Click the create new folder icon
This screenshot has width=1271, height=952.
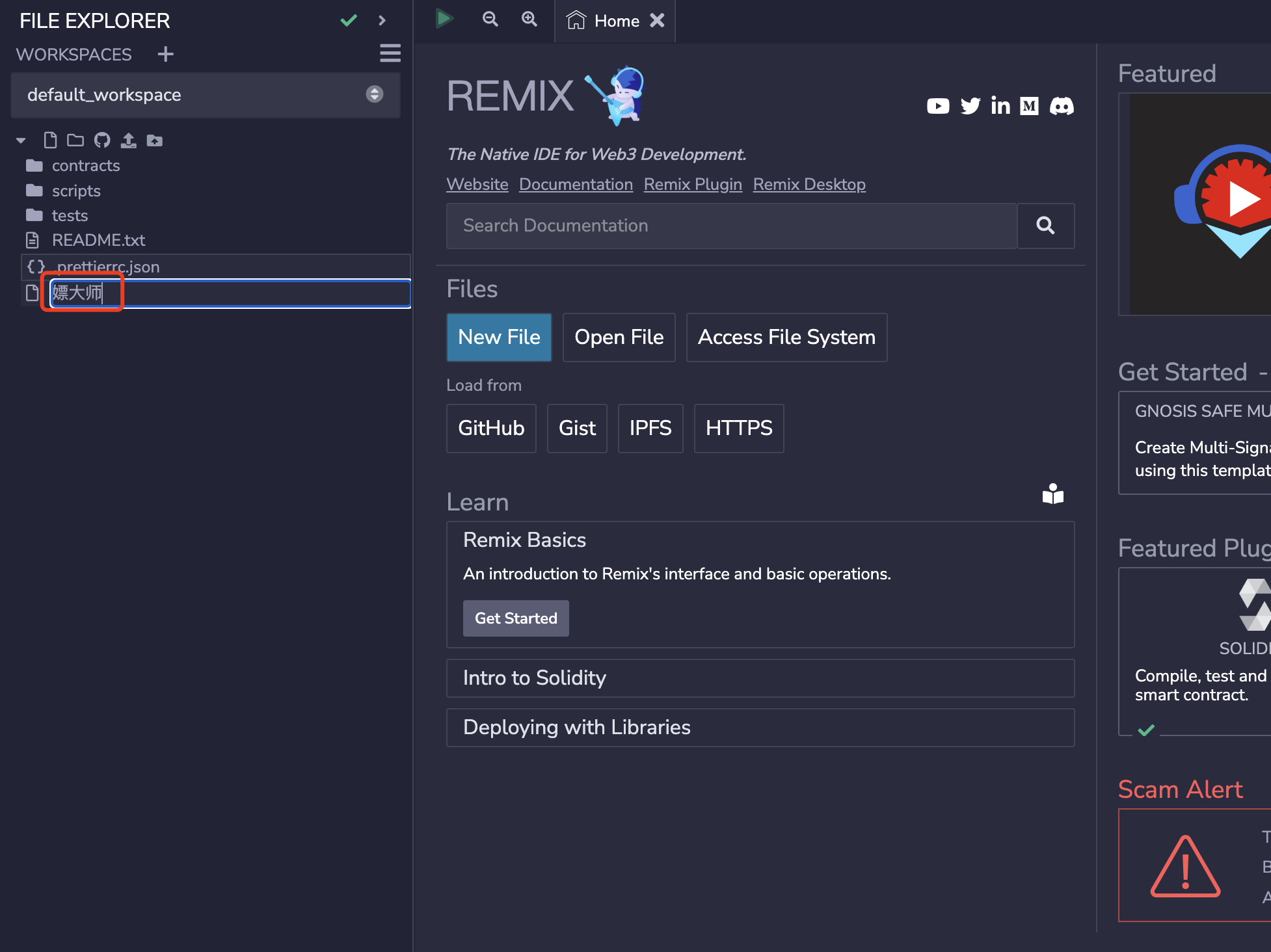click(75, 140)
